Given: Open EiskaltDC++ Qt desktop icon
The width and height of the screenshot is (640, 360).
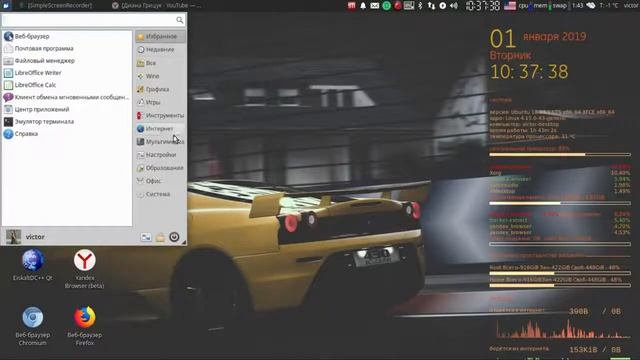Looking at the screenshot, I should (33, 265).
